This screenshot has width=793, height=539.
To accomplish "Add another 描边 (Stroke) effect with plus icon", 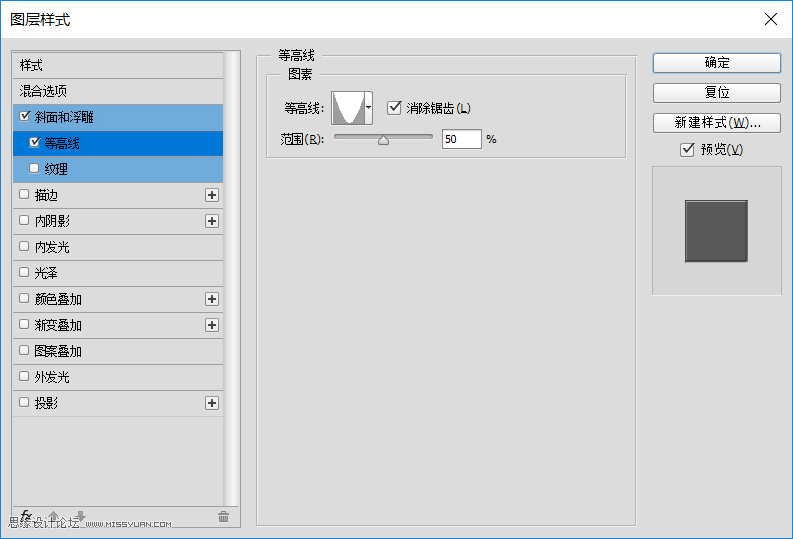I will tap(211, 195).
